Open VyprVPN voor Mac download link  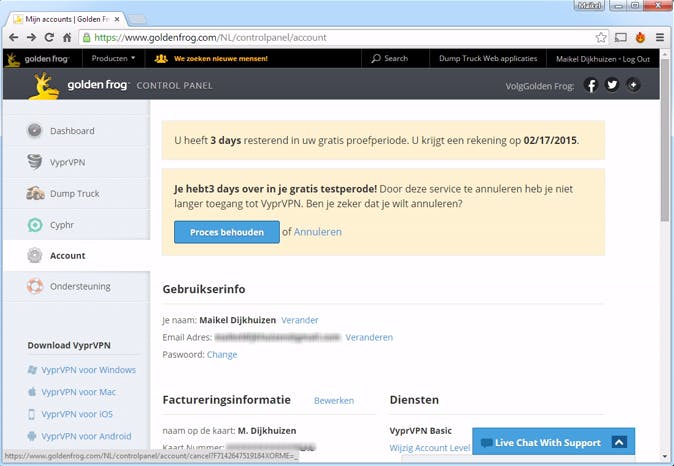[79, 392]
